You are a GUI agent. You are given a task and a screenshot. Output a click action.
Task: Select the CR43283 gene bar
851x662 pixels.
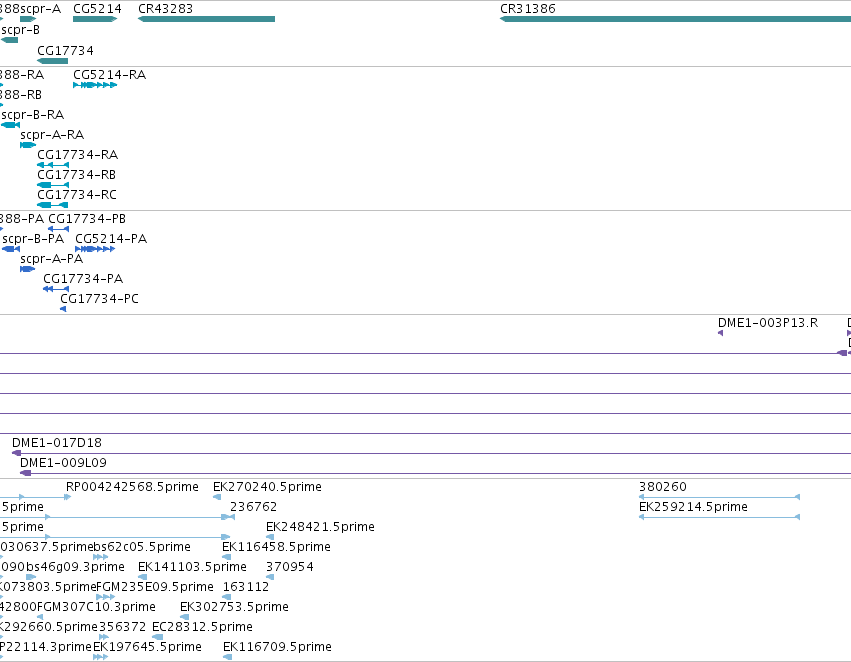(206, 19)
